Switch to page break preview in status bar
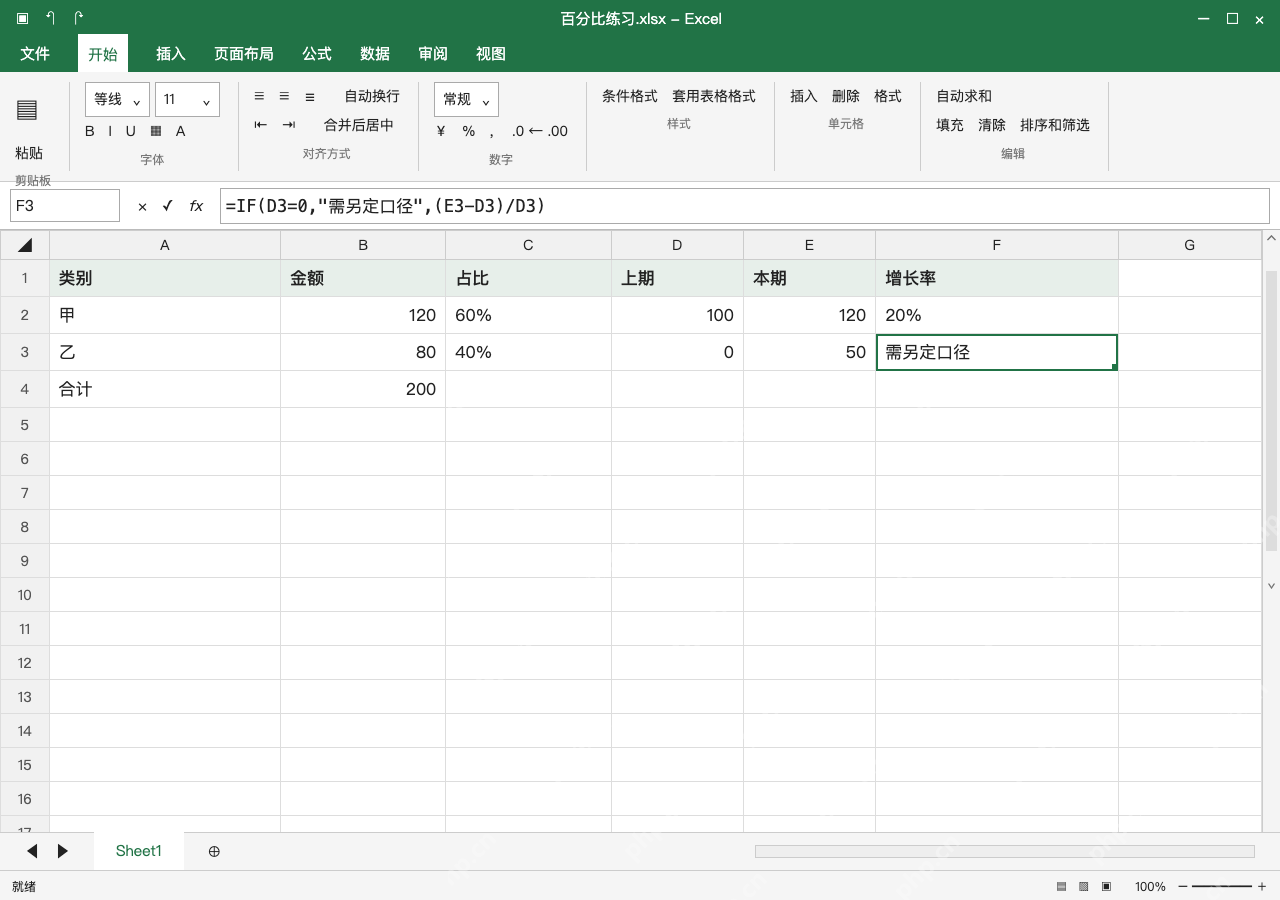Viewport: 1280px width, 900px height. [x=1106, y=886]
